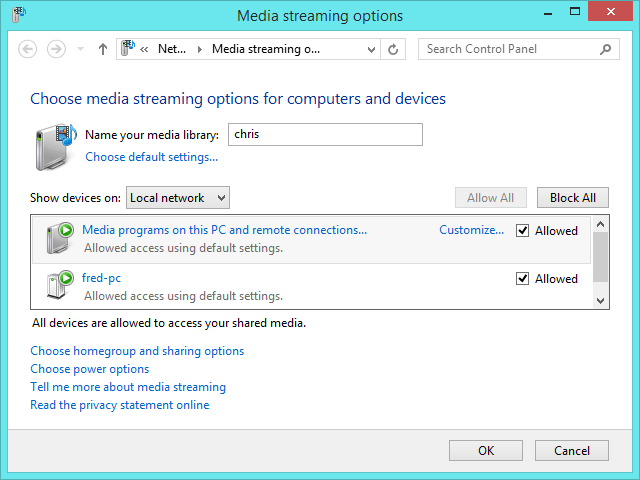Open Choose default settings link
This screenshot has width=640, height=480.
pos(152,157)
